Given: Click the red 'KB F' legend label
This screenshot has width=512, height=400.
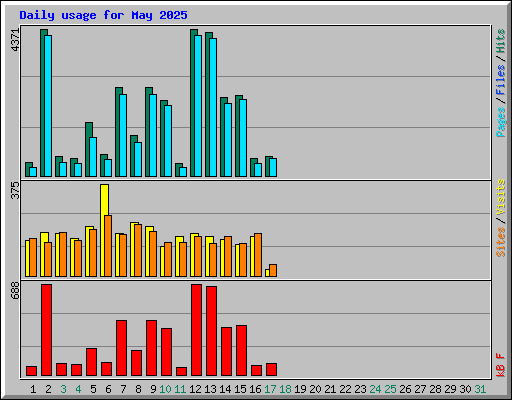Looking at the screenshot, I should tap(500, 365).
